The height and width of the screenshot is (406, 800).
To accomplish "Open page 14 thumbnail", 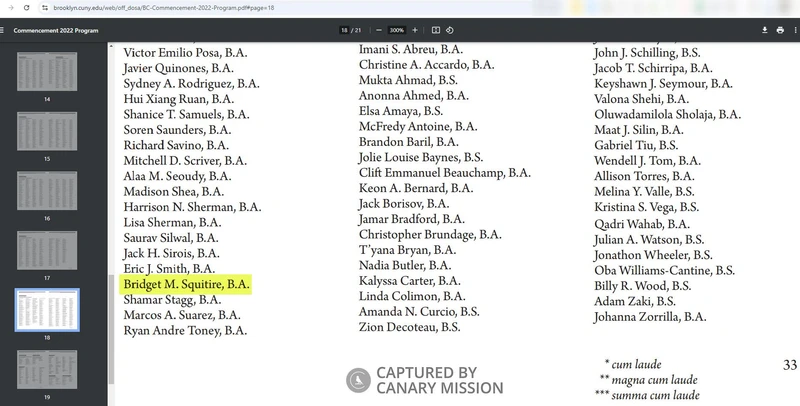I will 47,71.
